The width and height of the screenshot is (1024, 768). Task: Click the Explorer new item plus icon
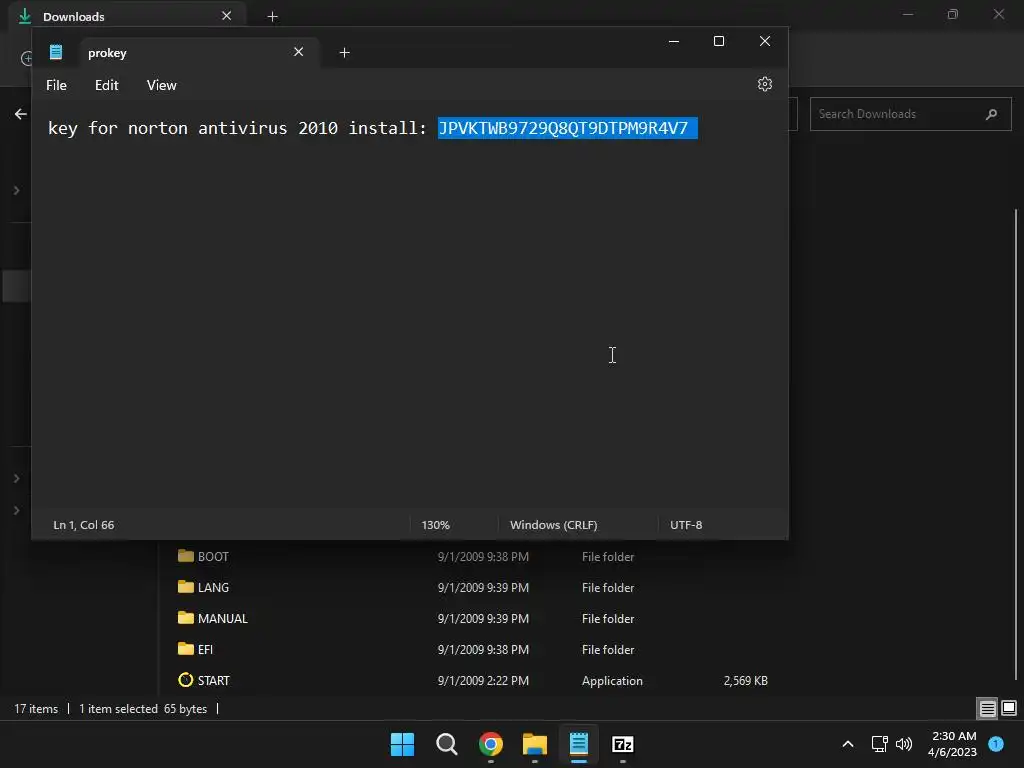[27, 59]
